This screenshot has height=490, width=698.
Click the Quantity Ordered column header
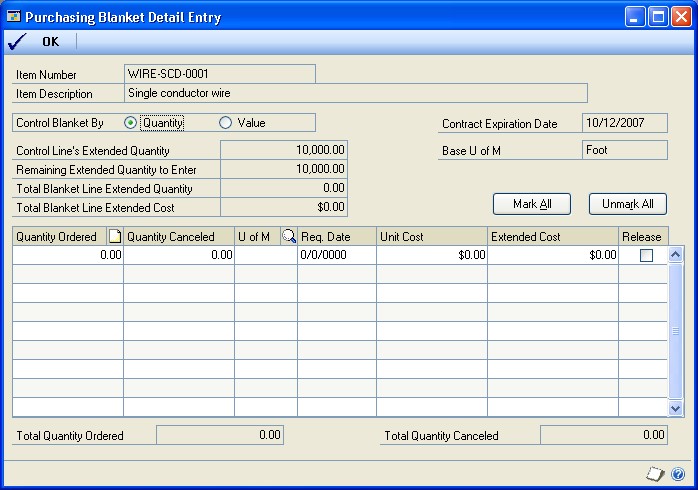click(60, 236)
